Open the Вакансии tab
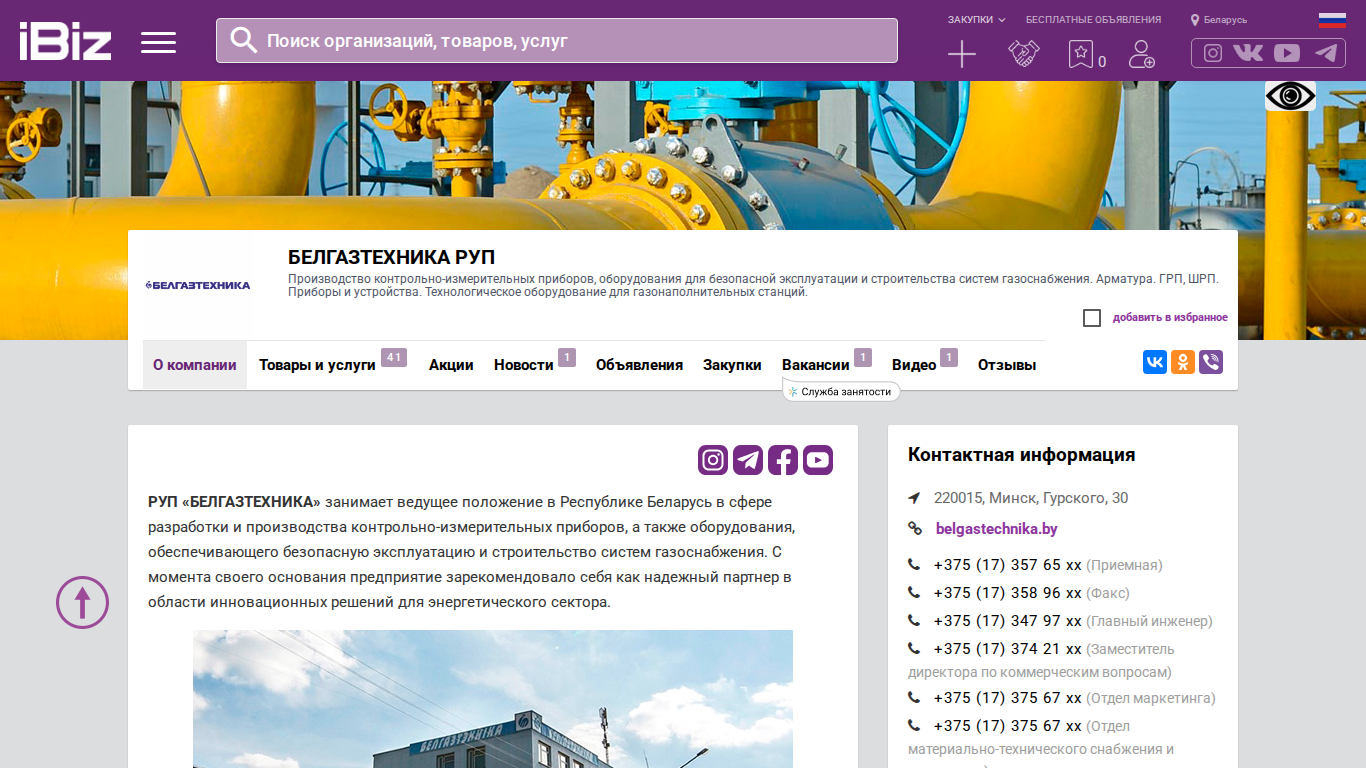1366x768 pixels. [816, 365]
